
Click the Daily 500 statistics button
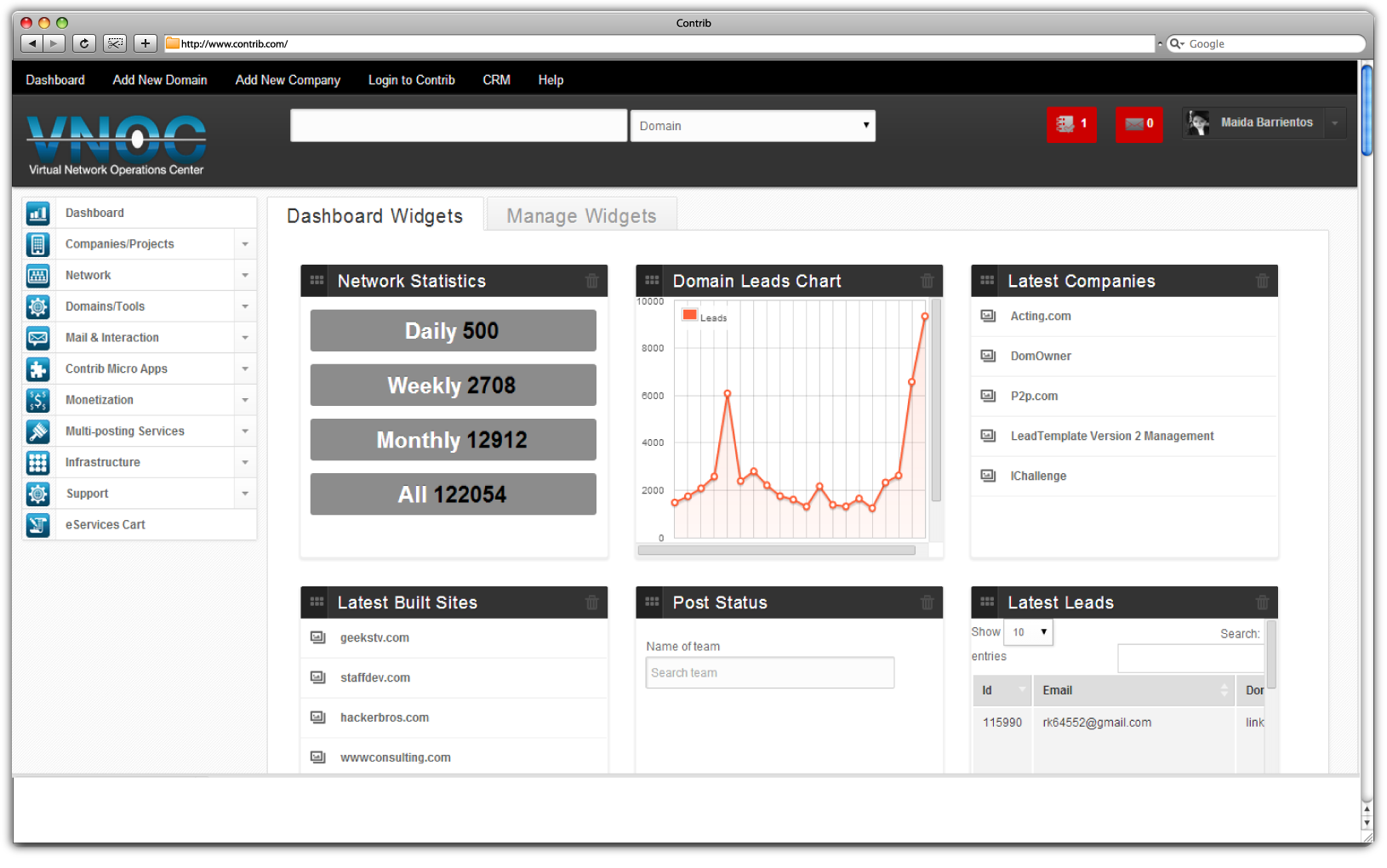tap(453, 330)
